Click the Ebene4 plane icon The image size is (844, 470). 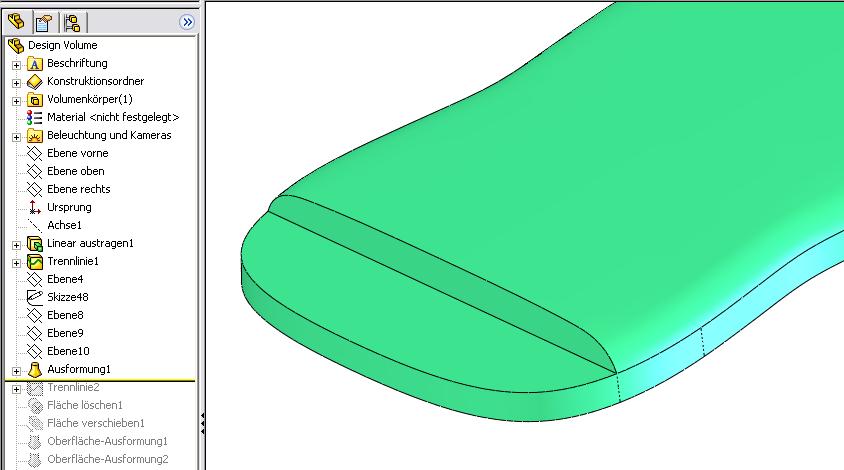[x=34, y=279]
